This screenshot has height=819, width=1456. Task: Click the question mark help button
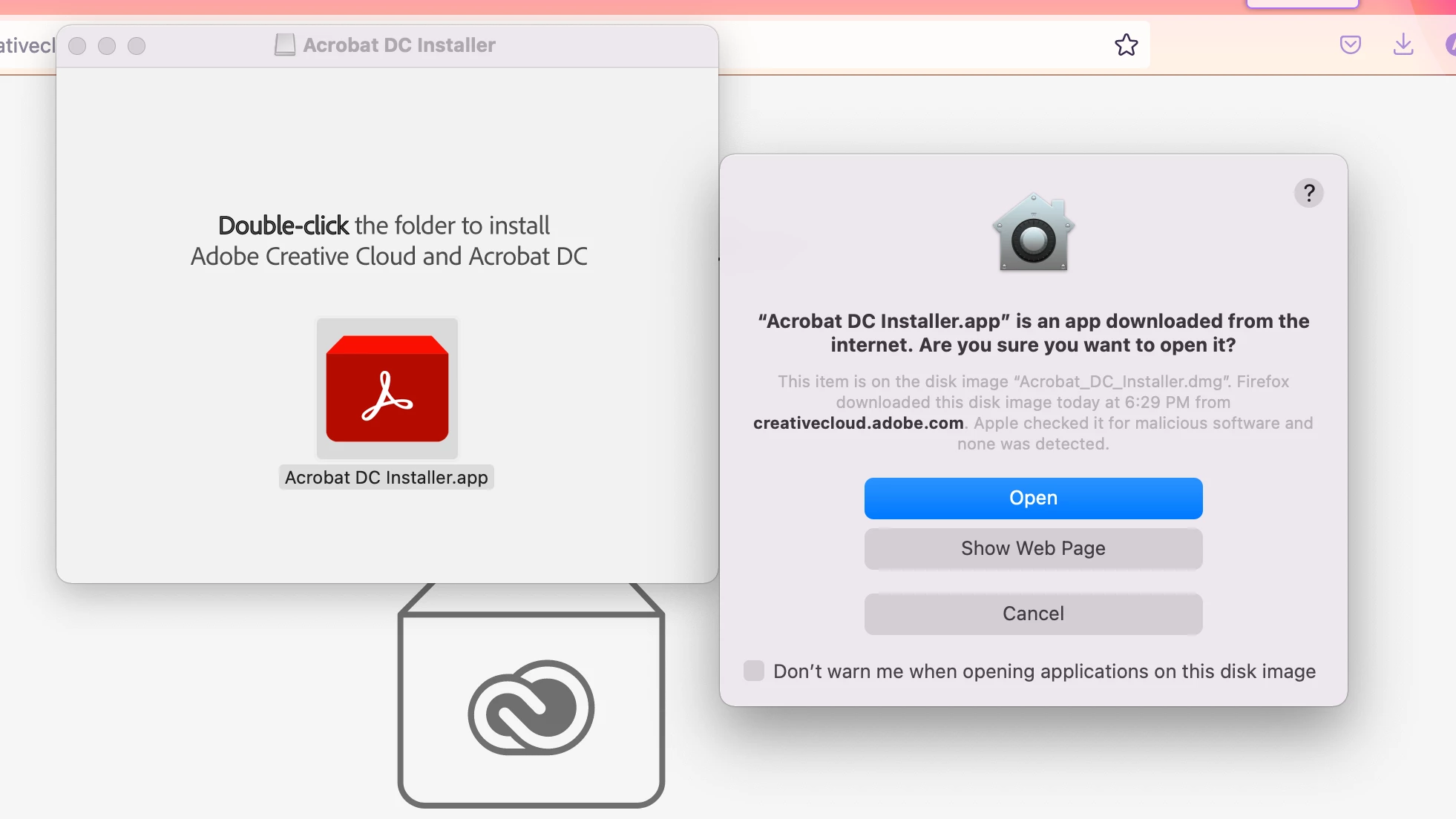click(1308, 194)
